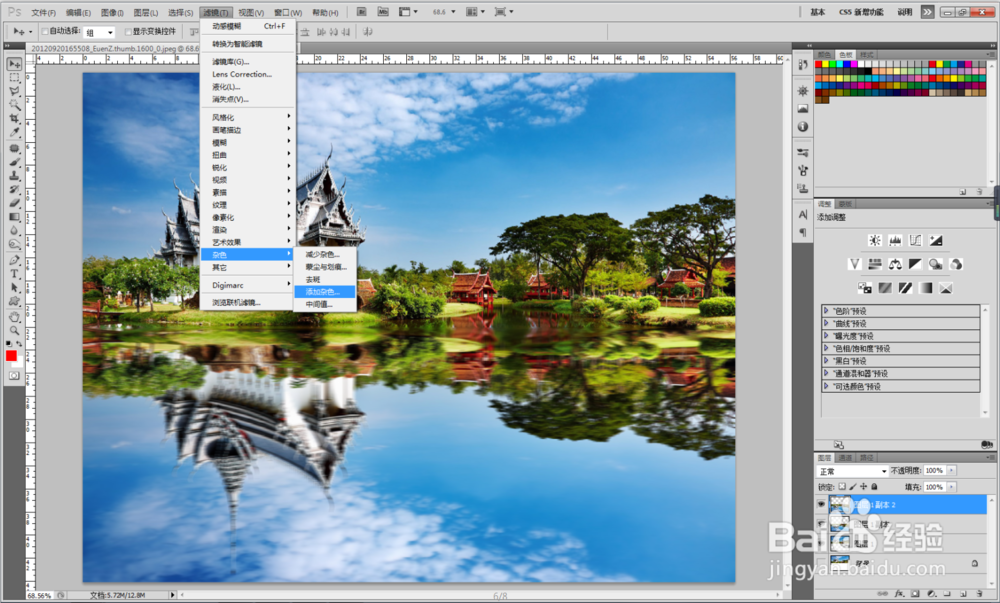Expand the "曲线"预设 list
1000x603 pixels.
pos(827,323)
